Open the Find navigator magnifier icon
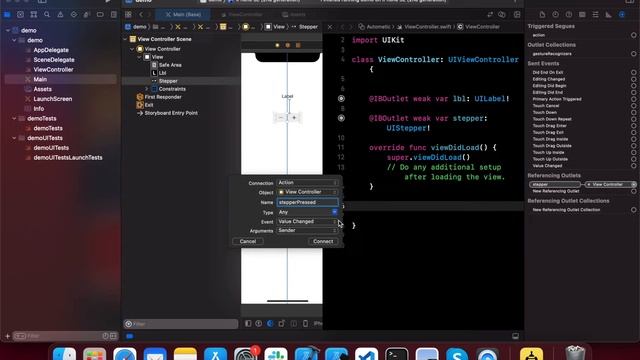640x360 pixels. tap(47, 15)
